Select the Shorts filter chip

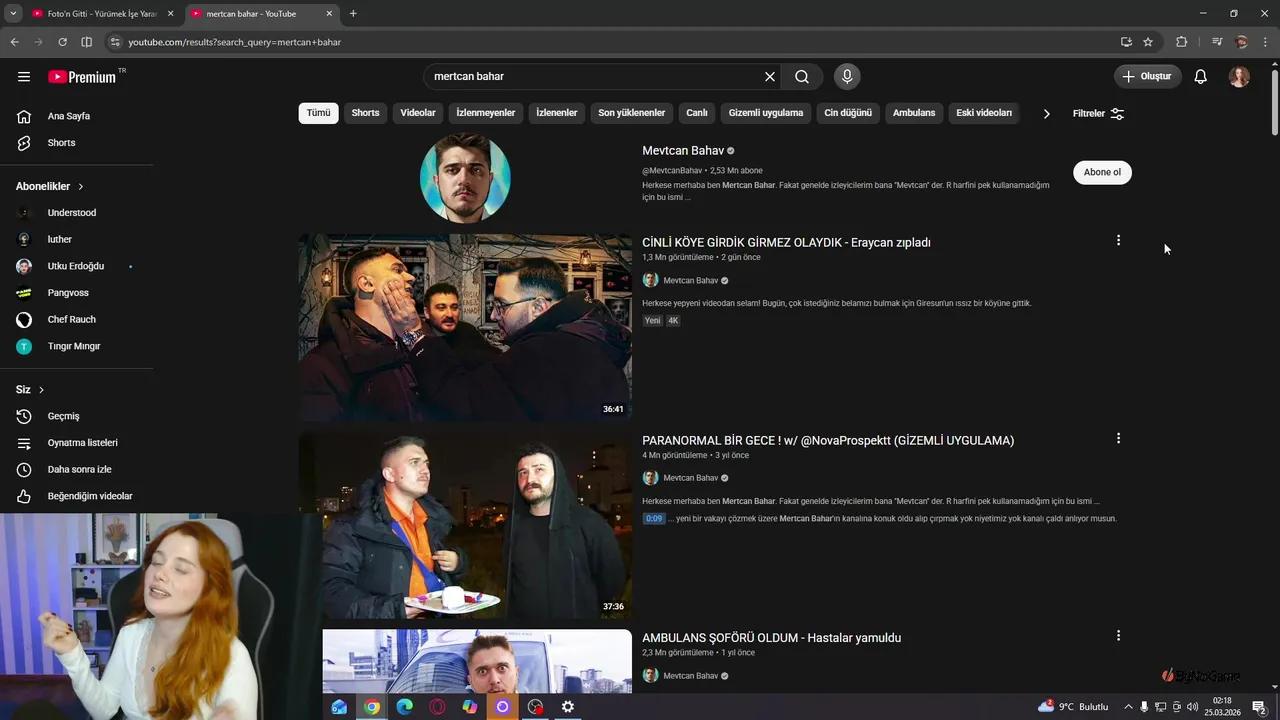coord(365,113)
